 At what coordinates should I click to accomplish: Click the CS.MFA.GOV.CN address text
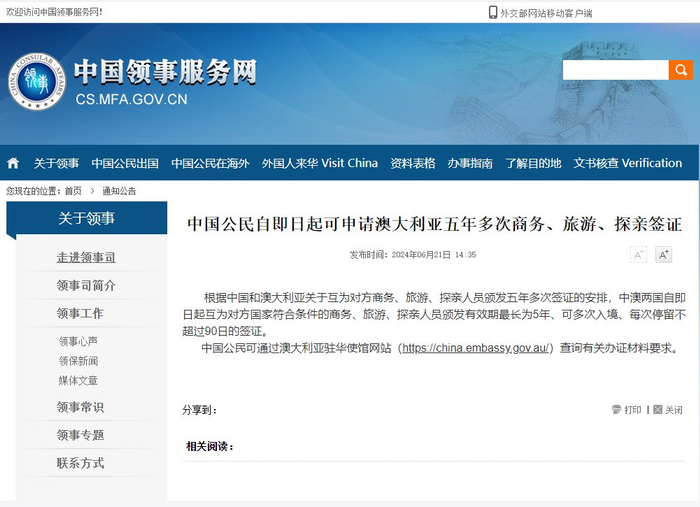click(x=131, y=99)
